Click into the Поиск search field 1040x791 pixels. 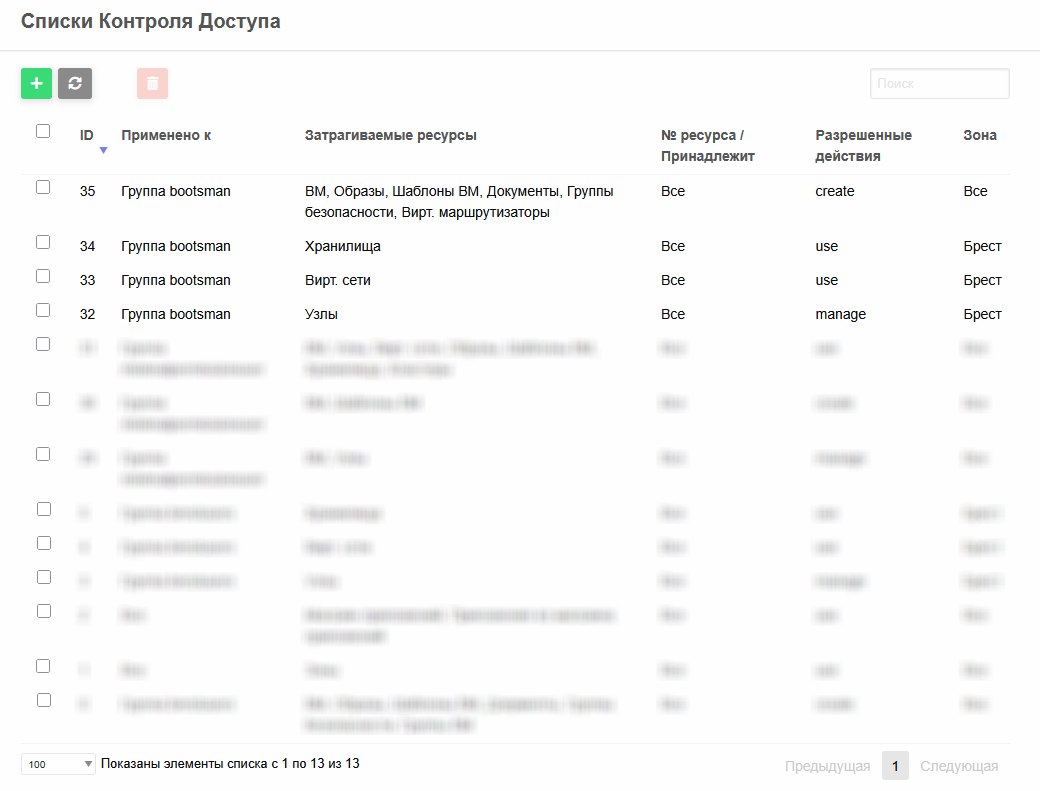[939, 84]
